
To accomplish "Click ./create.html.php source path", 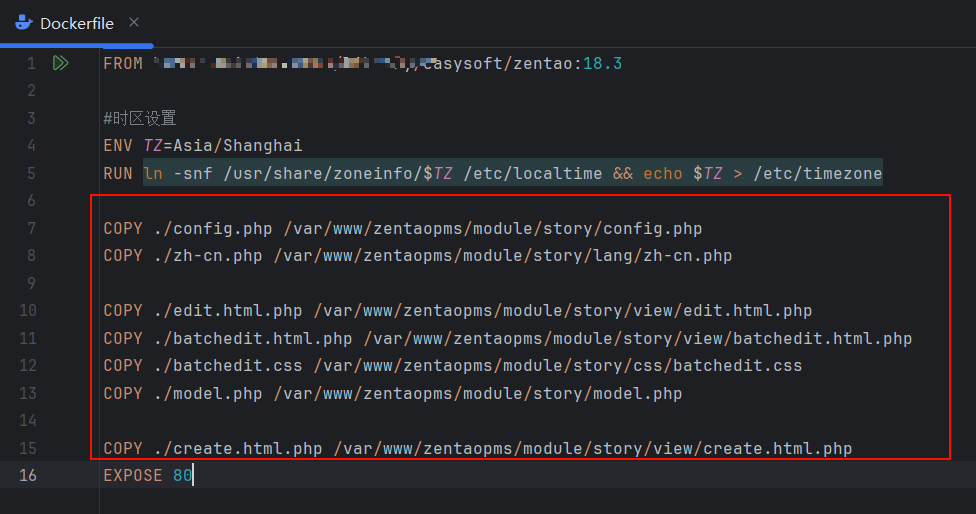I will coord(238,448).
